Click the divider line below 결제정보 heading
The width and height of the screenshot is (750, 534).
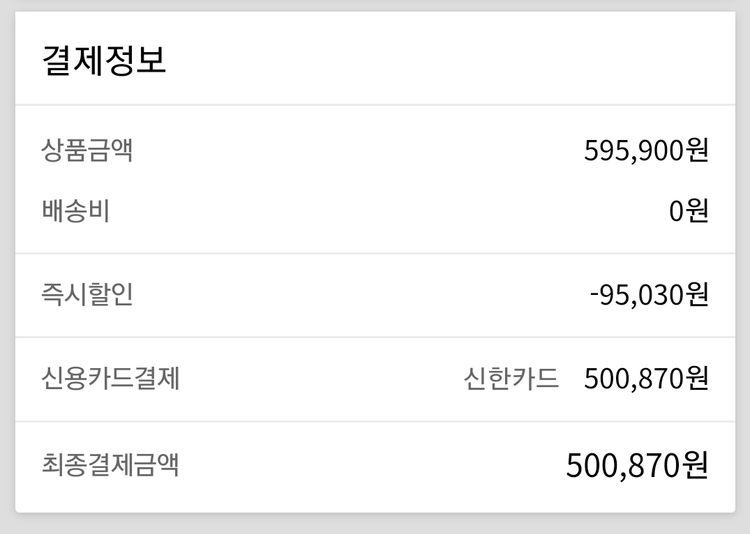[x=375, y=105]
